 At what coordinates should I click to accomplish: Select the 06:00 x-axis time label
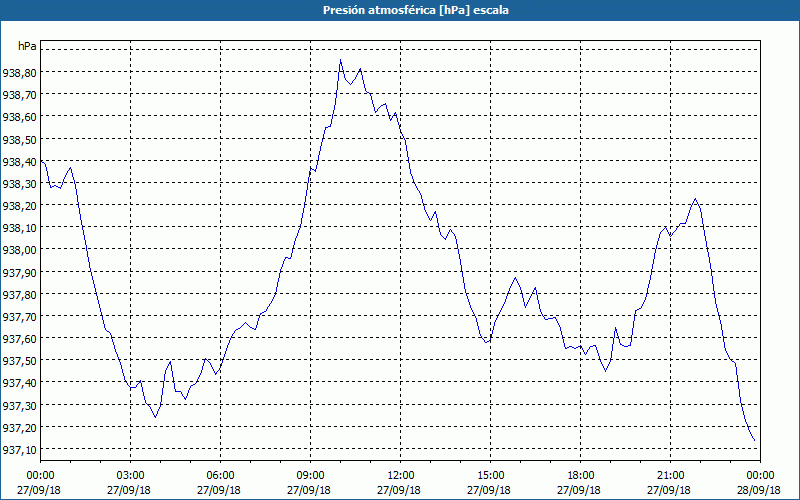[220, 475]
